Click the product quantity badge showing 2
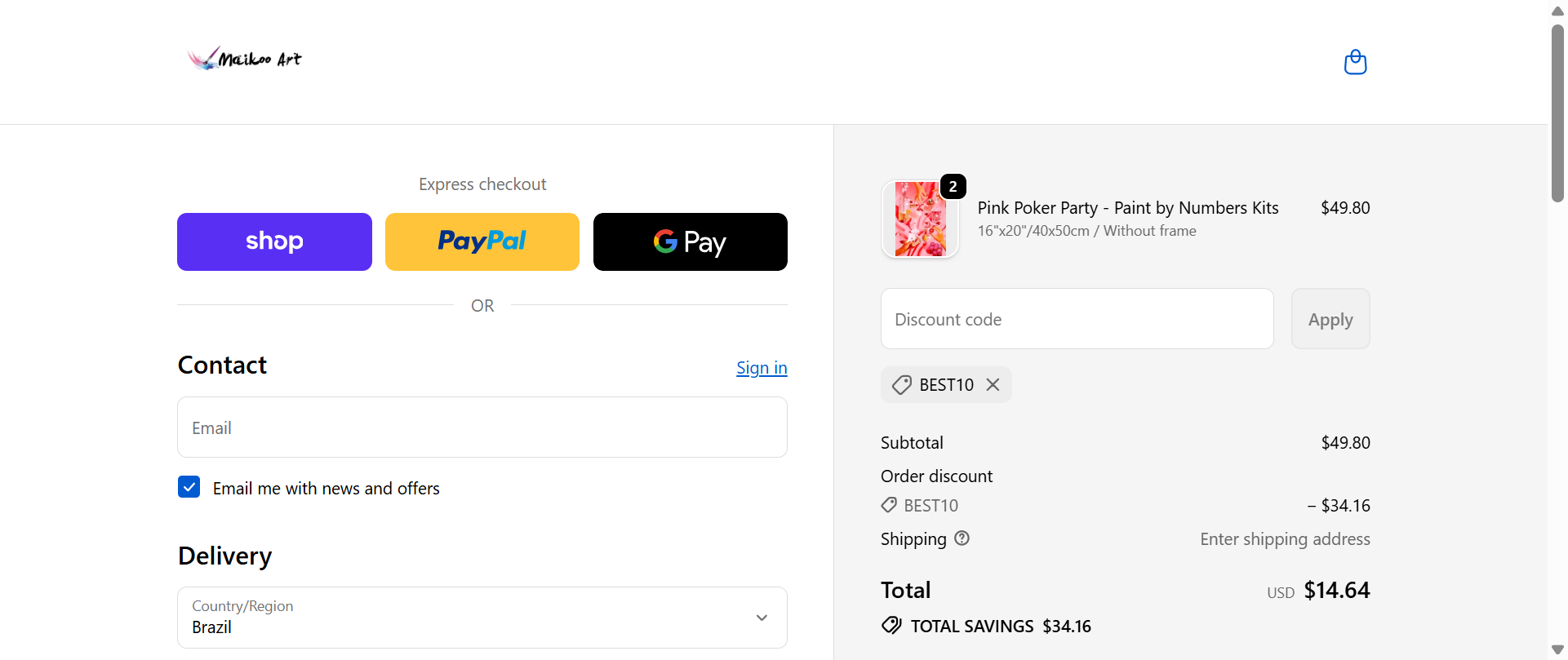The image size is (1568, 660). click(953, 187)
